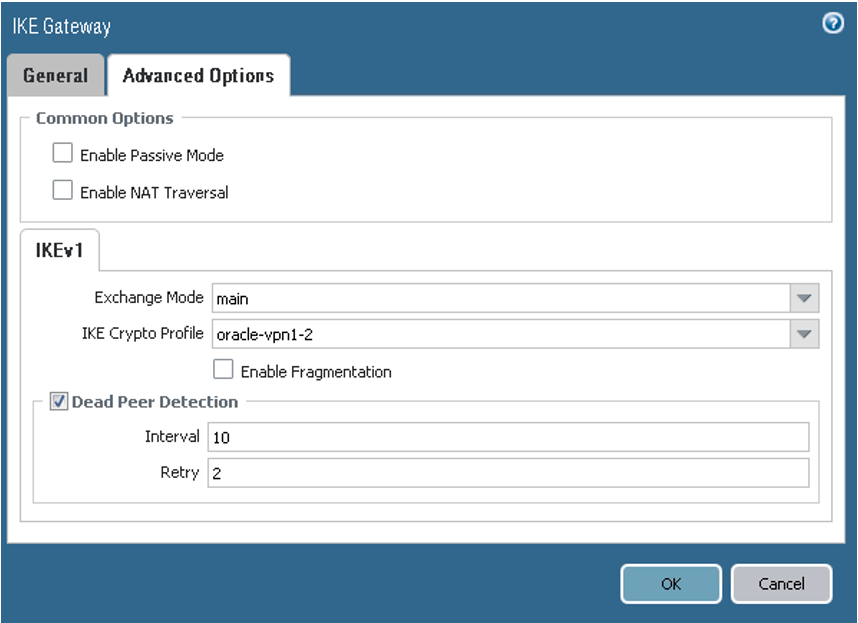The height and width of the screenshot is (623, 858).
Task: Enable Passive Mode
Action: pos(62,152)
